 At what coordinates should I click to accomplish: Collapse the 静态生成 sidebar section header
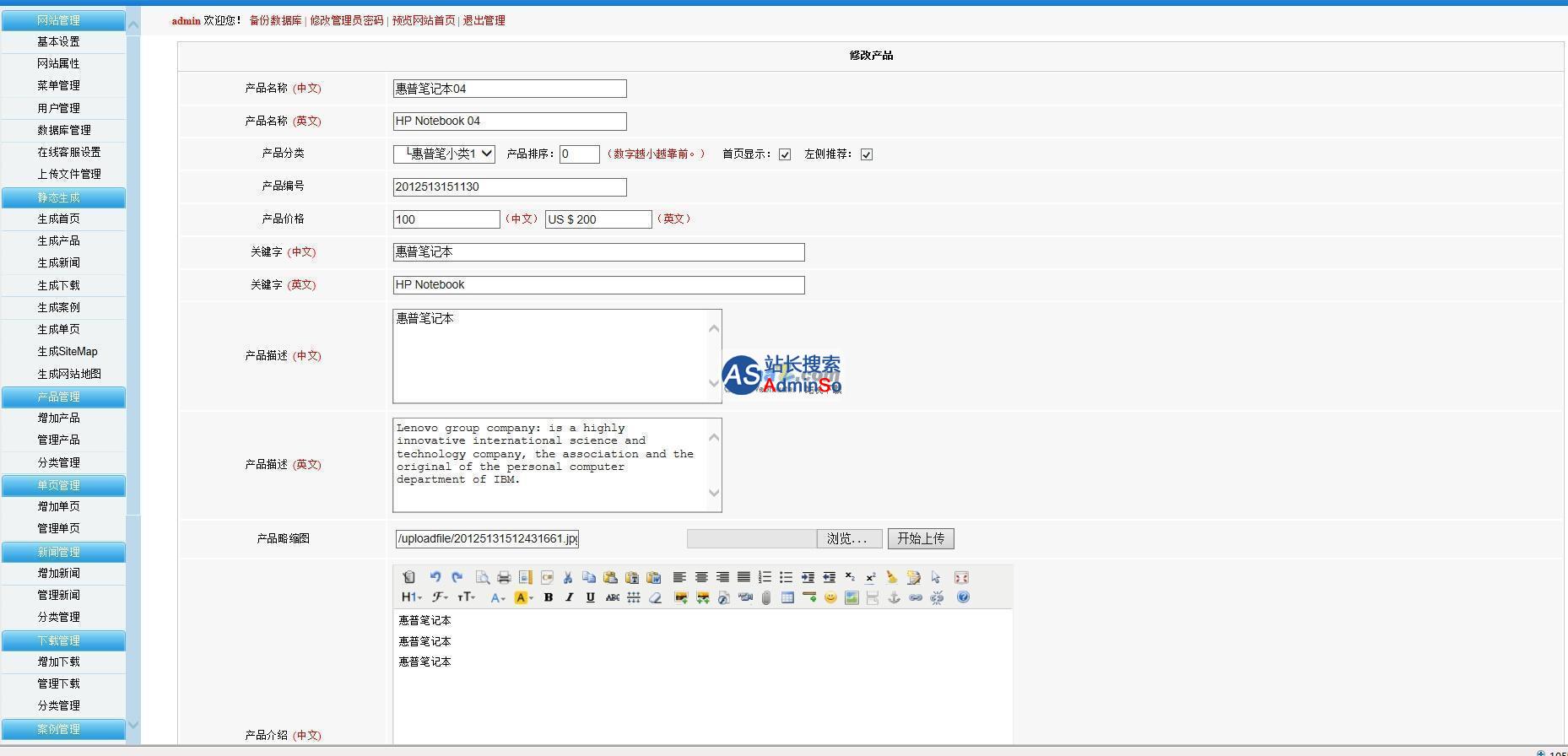(63, 197)
